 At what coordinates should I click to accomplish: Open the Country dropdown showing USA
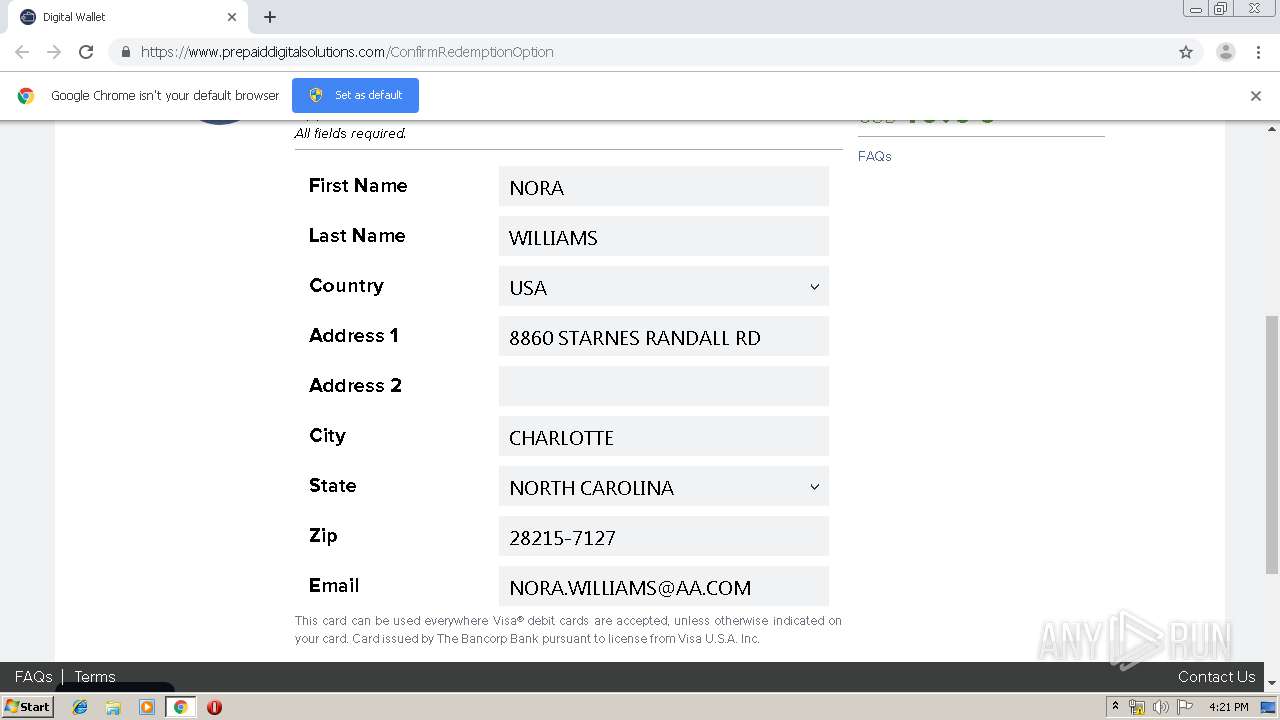pos(664,287)
